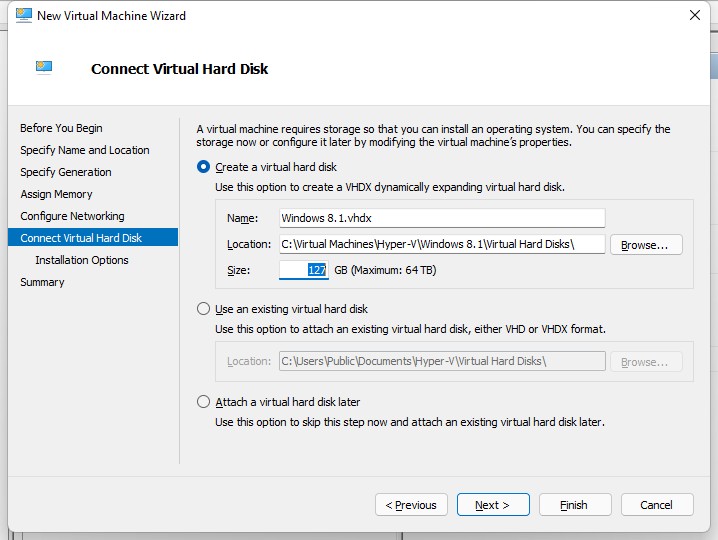718x540 pixels.
Task: Click the Size field showing 127
Action: pos(304,270)
